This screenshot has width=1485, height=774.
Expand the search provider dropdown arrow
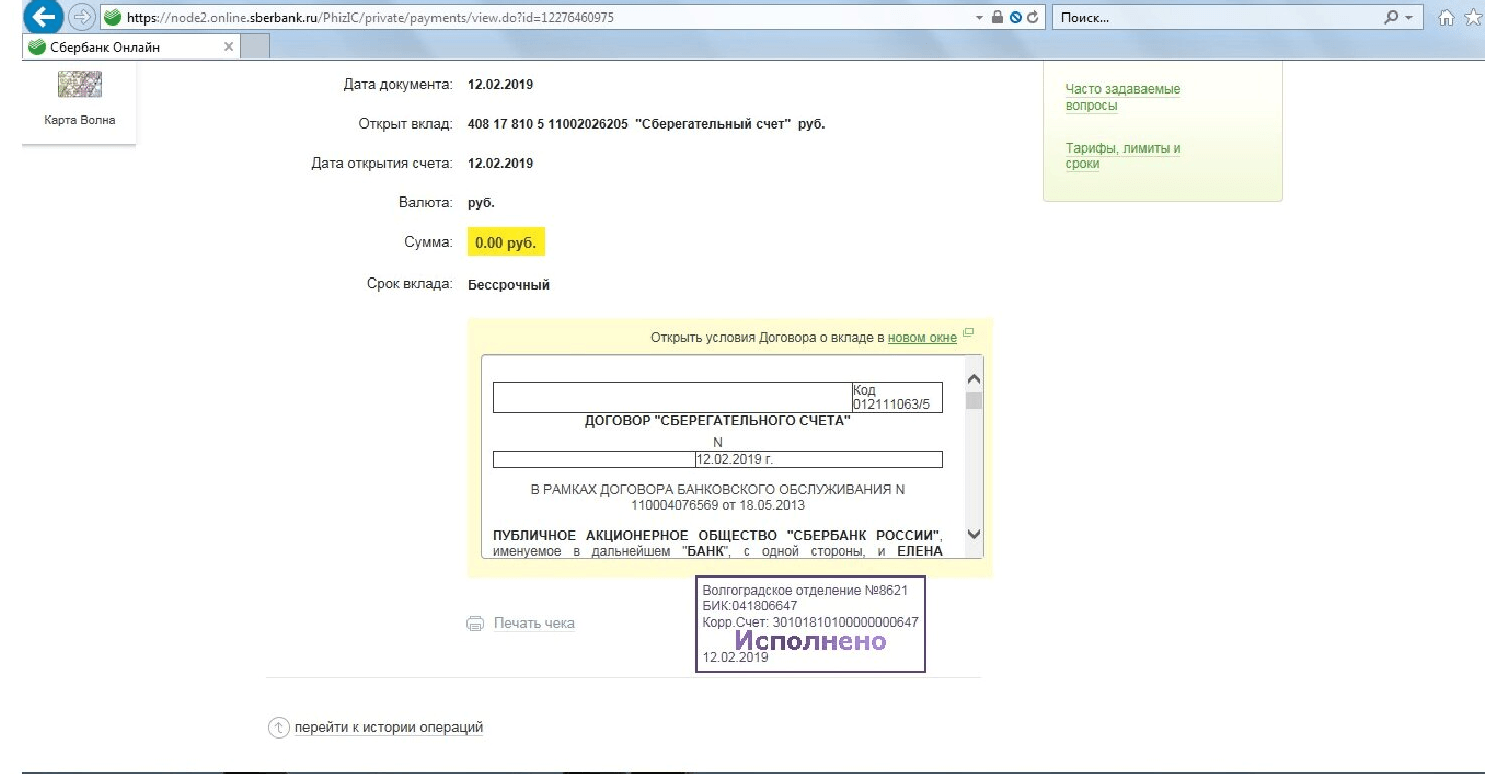tap(1409, 18)
